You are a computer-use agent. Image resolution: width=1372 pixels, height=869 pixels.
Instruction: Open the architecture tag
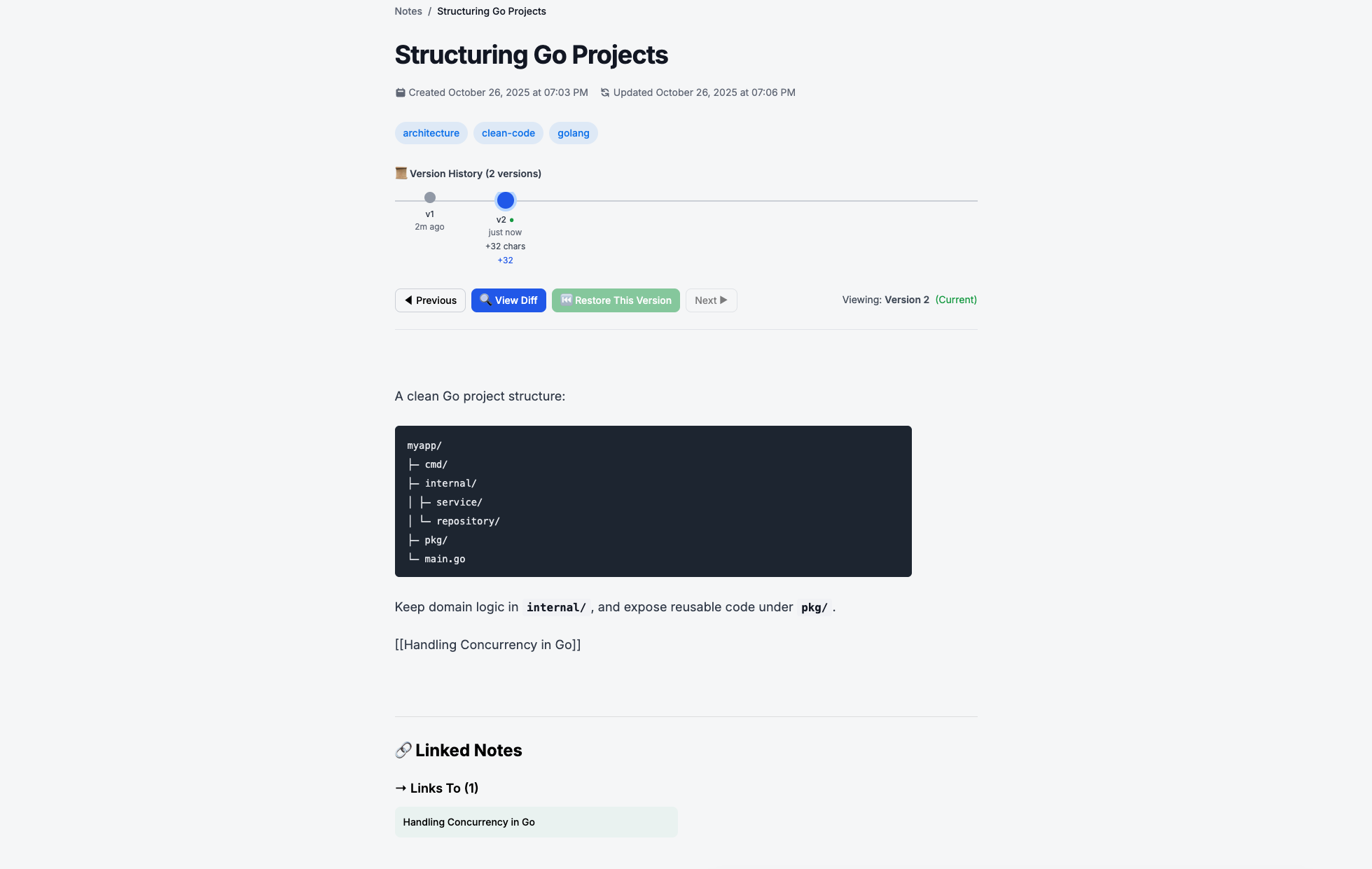coord(431,133)
